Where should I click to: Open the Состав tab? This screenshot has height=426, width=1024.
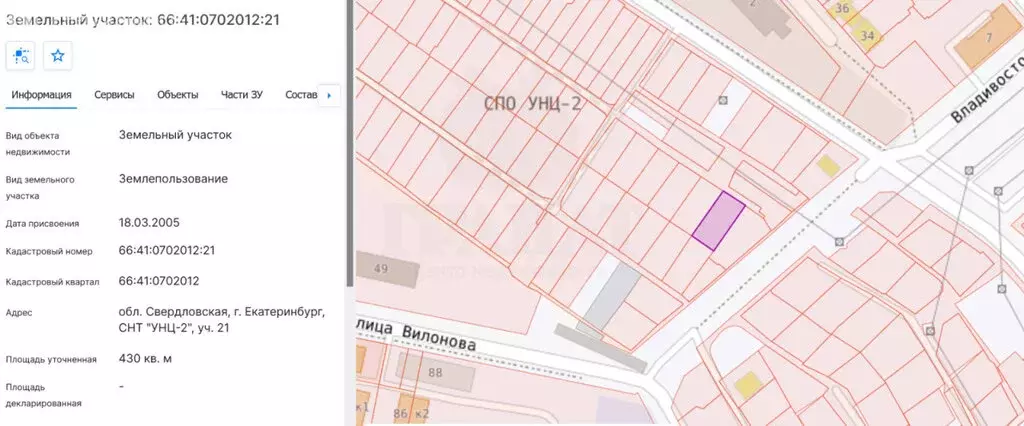coord(301,95)
